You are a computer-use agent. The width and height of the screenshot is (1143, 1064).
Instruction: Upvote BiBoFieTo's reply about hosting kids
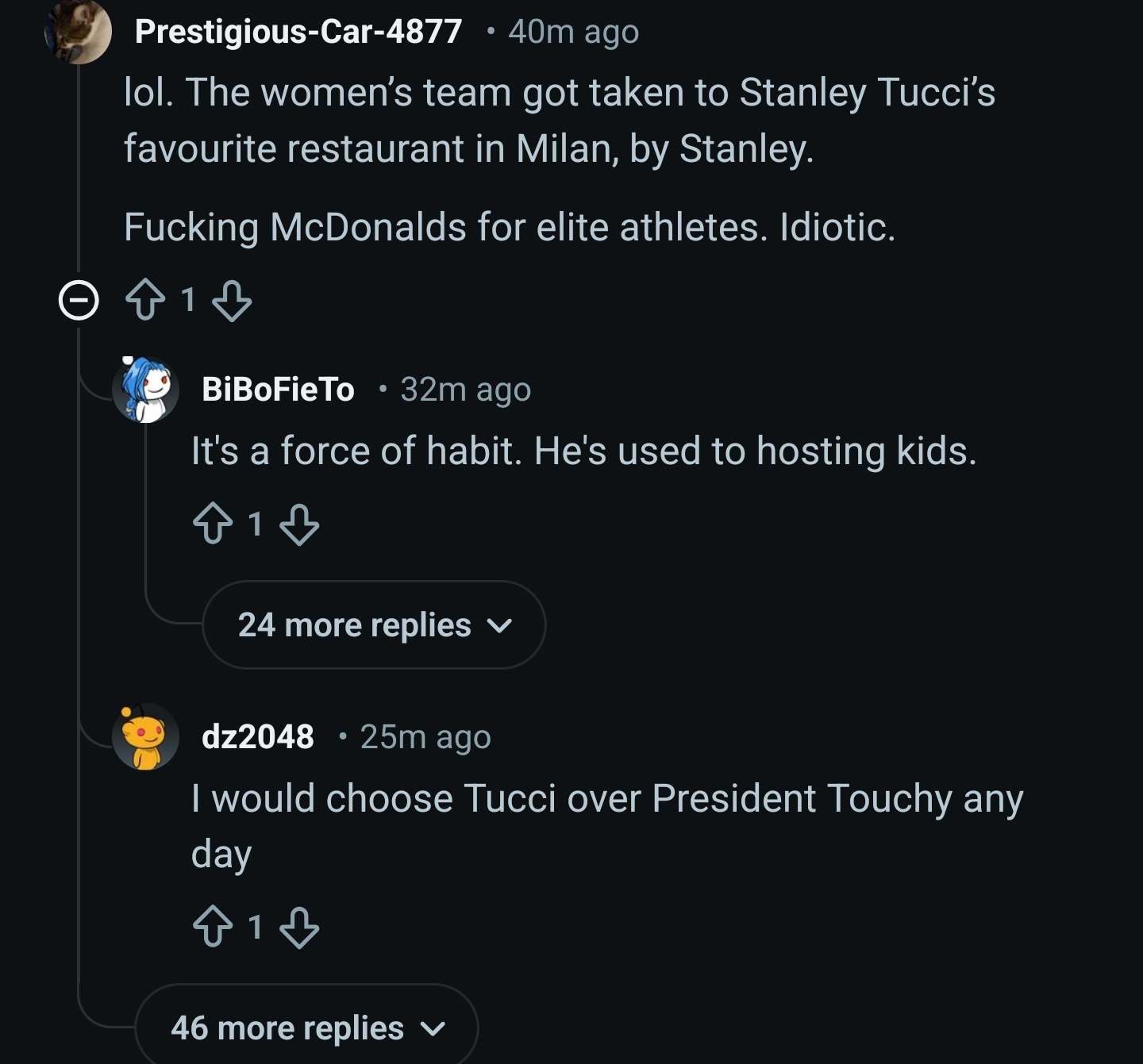click(x=213, y=524)
